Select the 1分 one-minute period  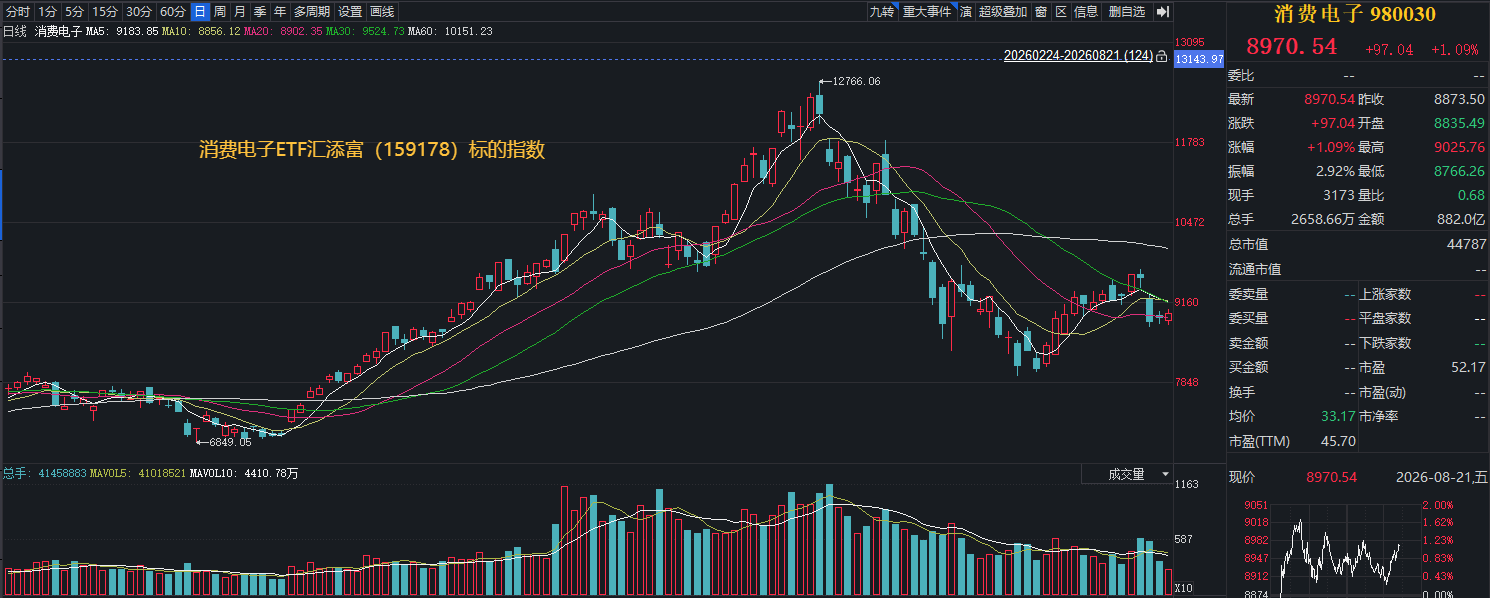click(47, 12)
